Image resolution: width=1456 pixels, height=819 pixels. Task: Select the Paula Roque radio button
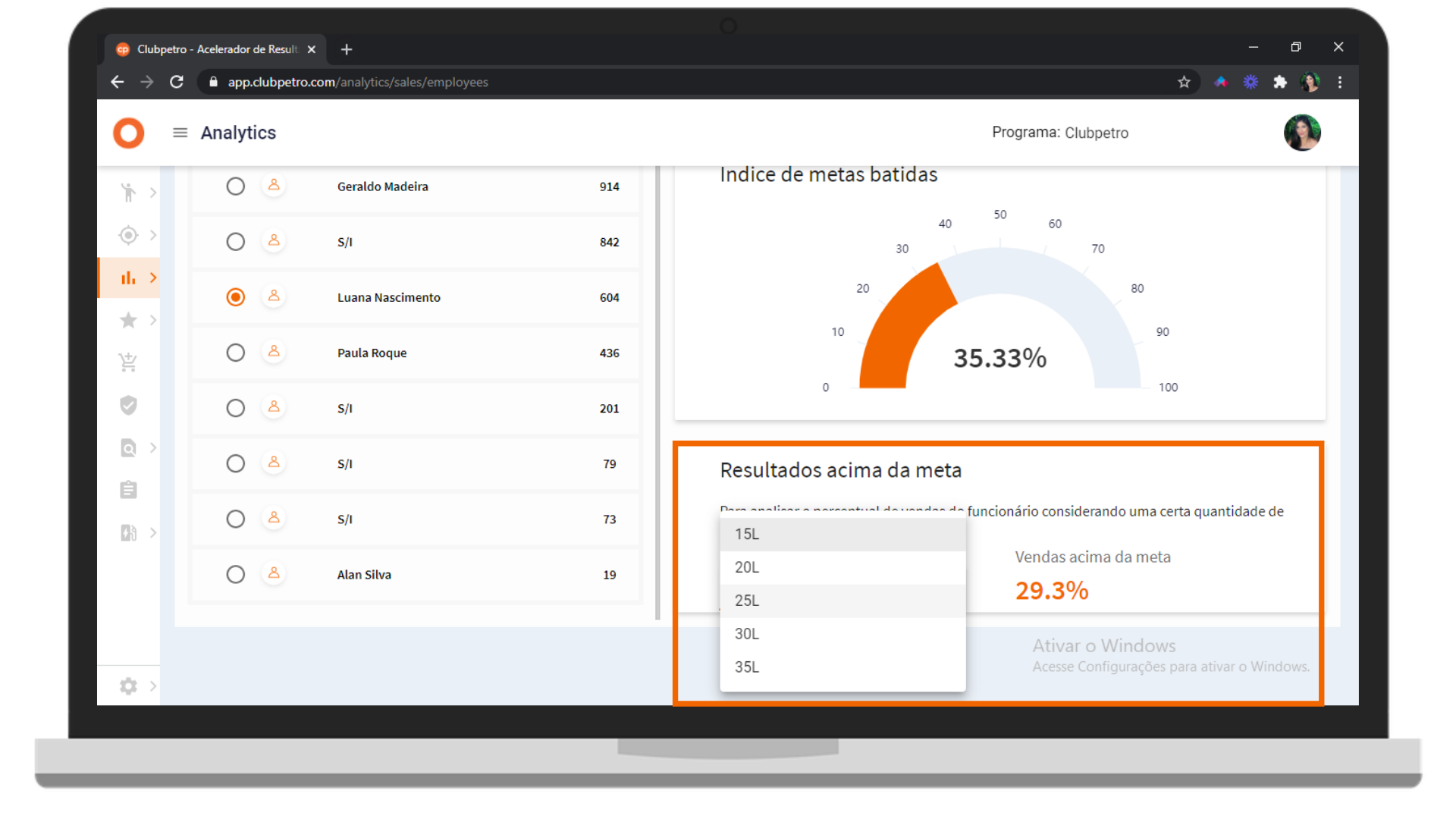tap(235, 353)
